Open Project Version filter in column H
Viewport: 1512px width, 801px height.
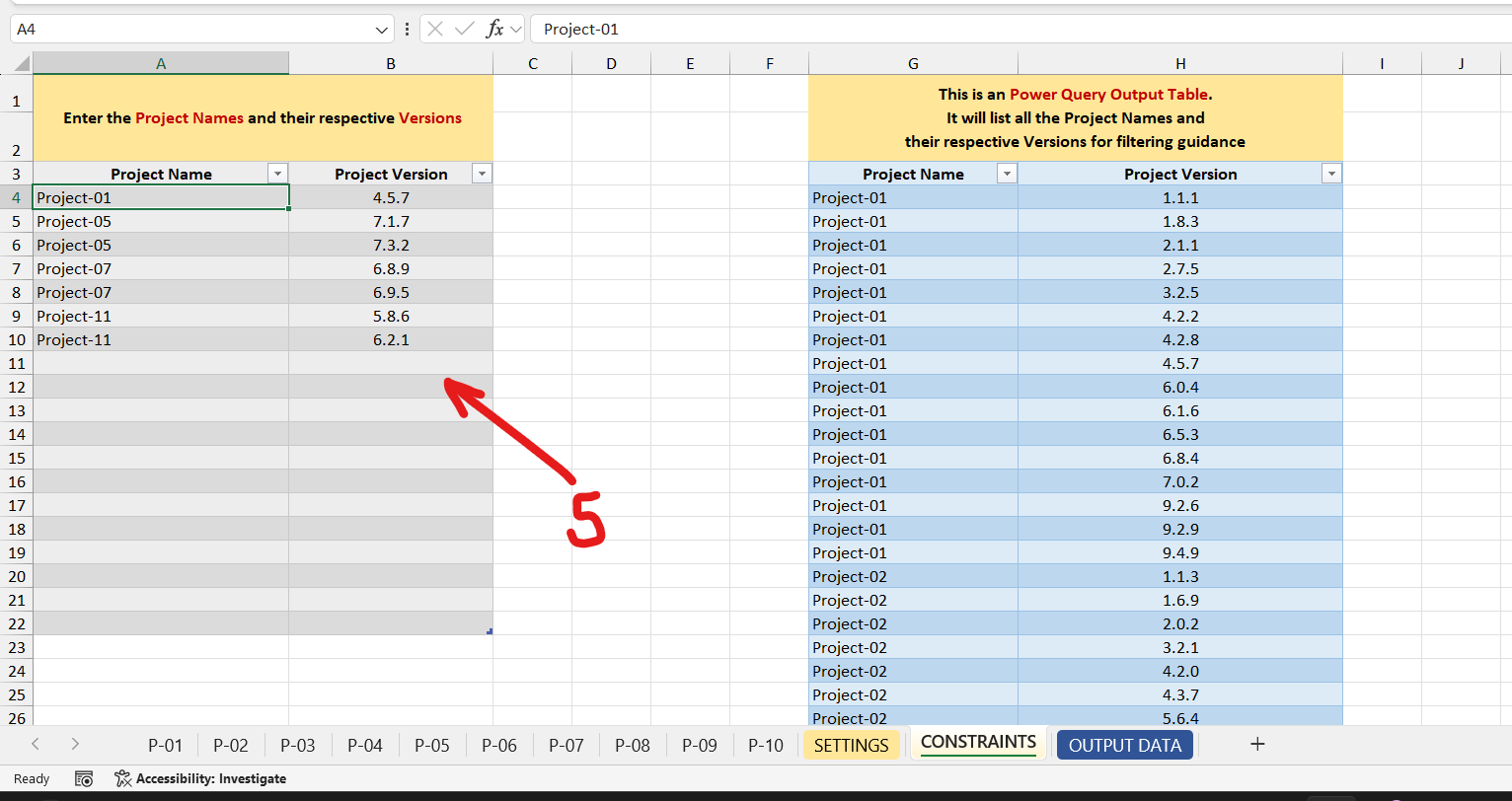point(1331,174)
